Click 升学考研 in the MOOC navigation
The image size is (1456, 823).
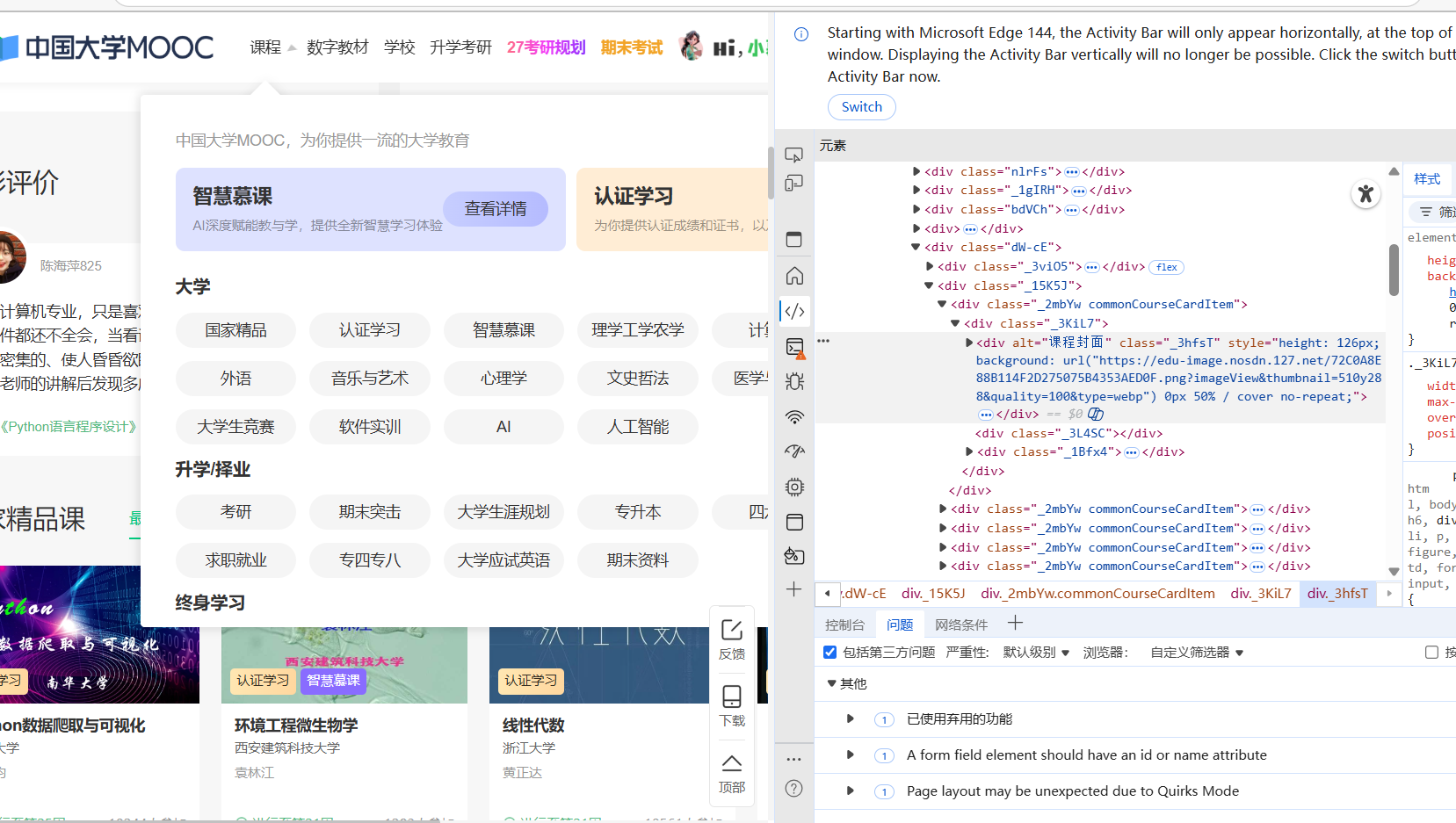pos(460,47)
